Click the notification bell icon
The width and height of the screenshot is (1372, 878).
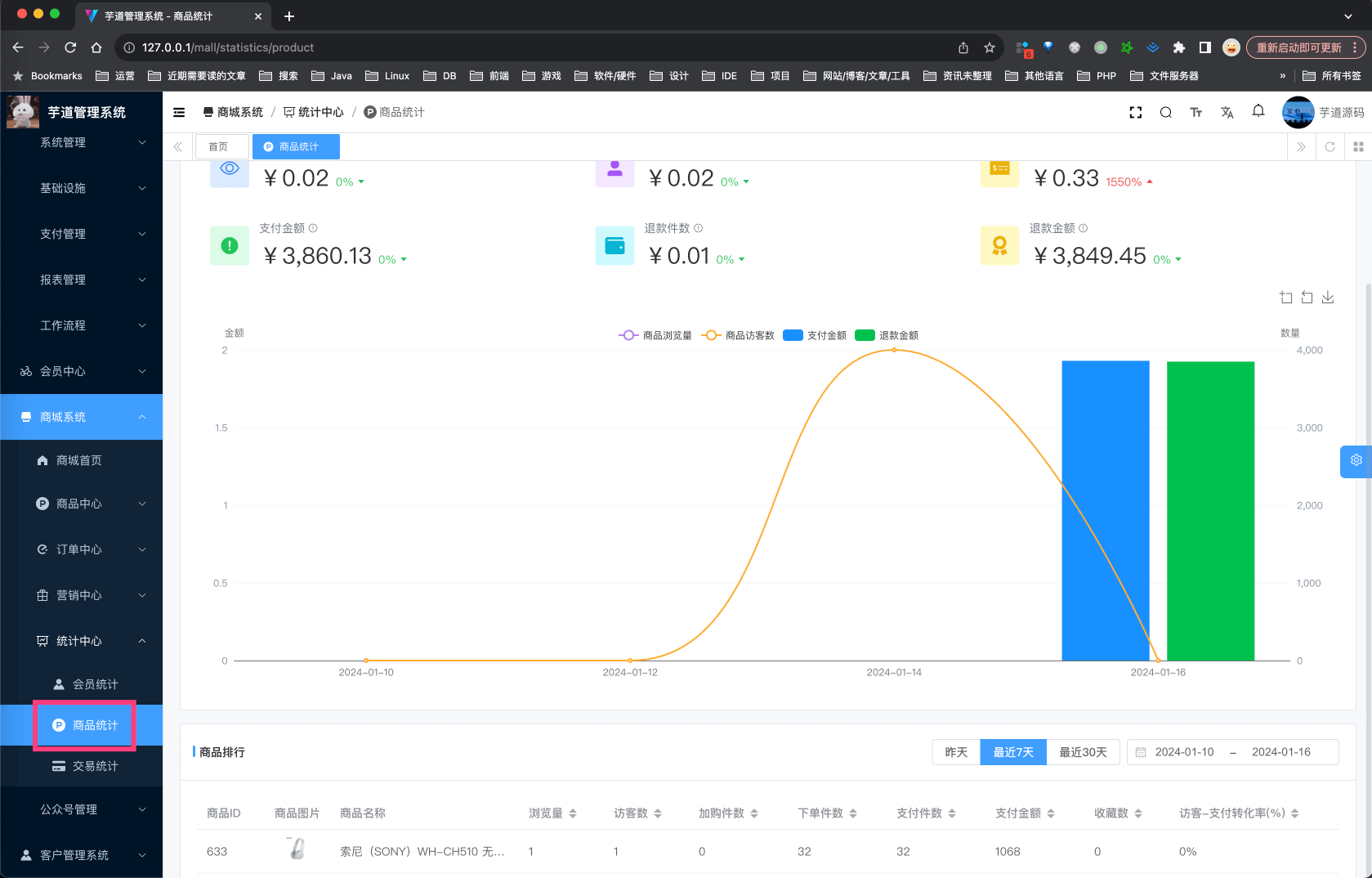point(1258,111)
